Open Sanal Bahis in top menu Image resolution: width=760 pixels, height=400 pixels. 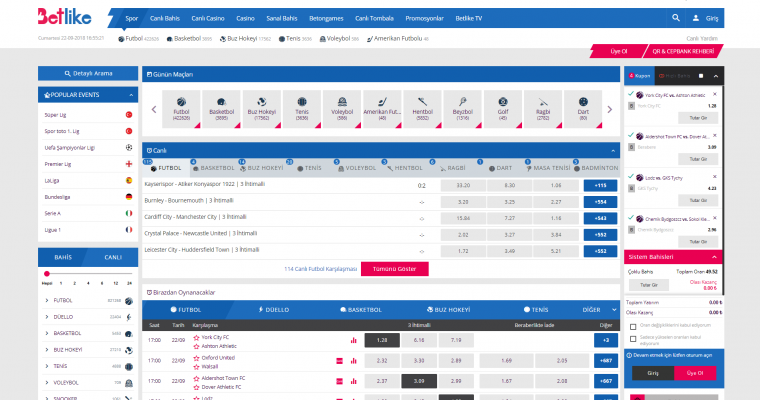(x=282, y=18)
